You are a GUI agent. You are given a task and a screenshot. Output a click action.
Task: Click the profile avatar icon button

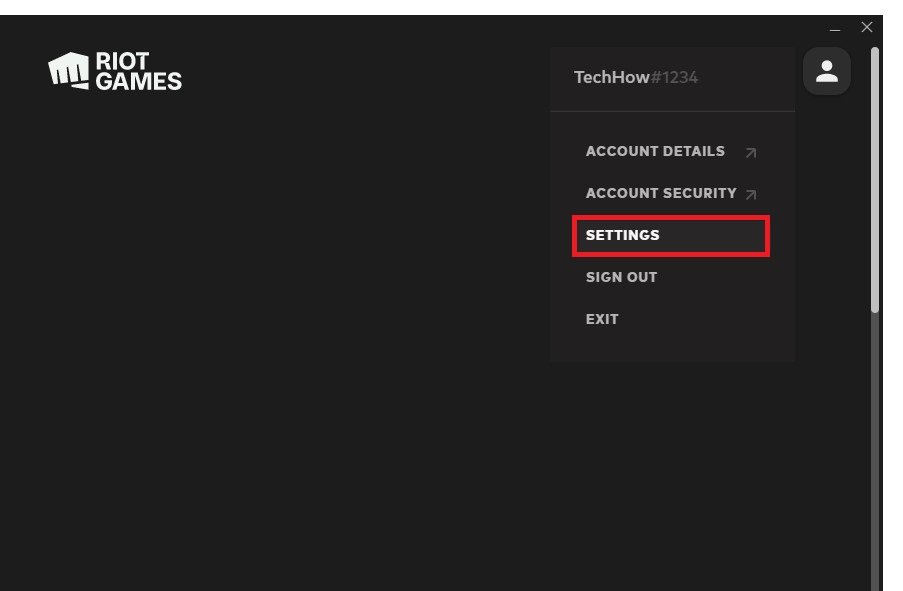[826, 71]
